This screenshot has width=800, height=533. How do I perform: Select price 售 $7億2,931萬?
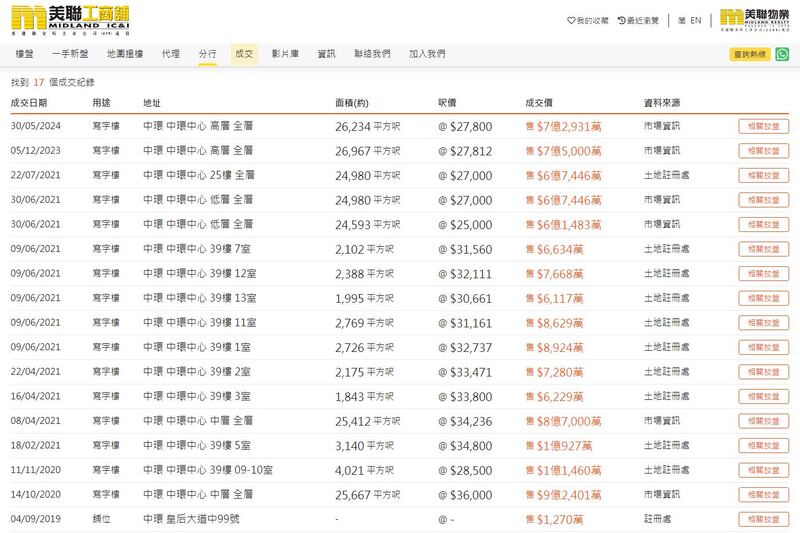coord(563,126)
